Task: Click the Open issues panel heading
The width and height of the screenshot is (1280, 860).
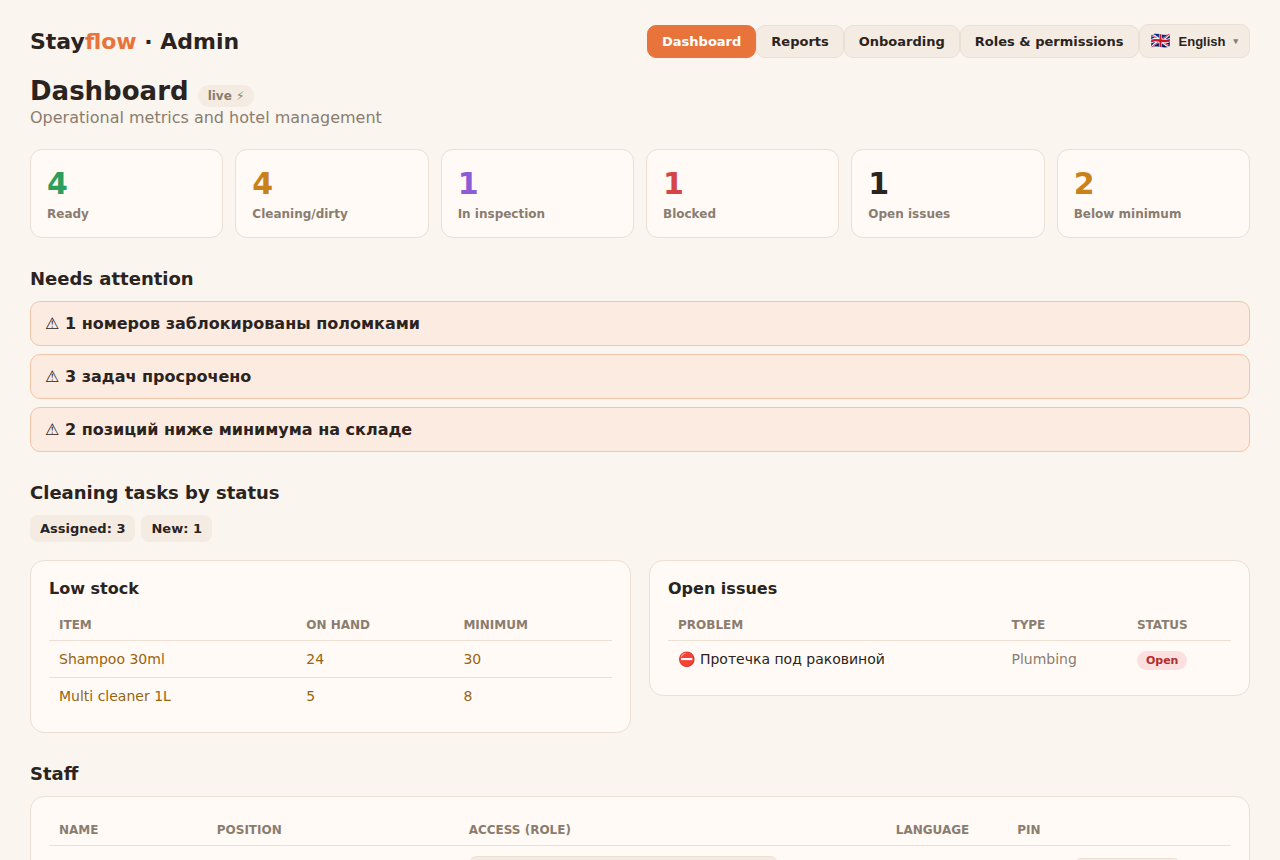Action: tap(722, 588)
